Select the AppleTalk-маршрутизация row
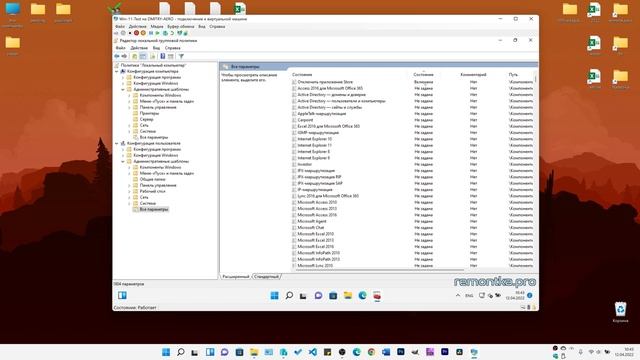This screenshot has height=360, width=640. pyautogui.click(x=322, y=113)
